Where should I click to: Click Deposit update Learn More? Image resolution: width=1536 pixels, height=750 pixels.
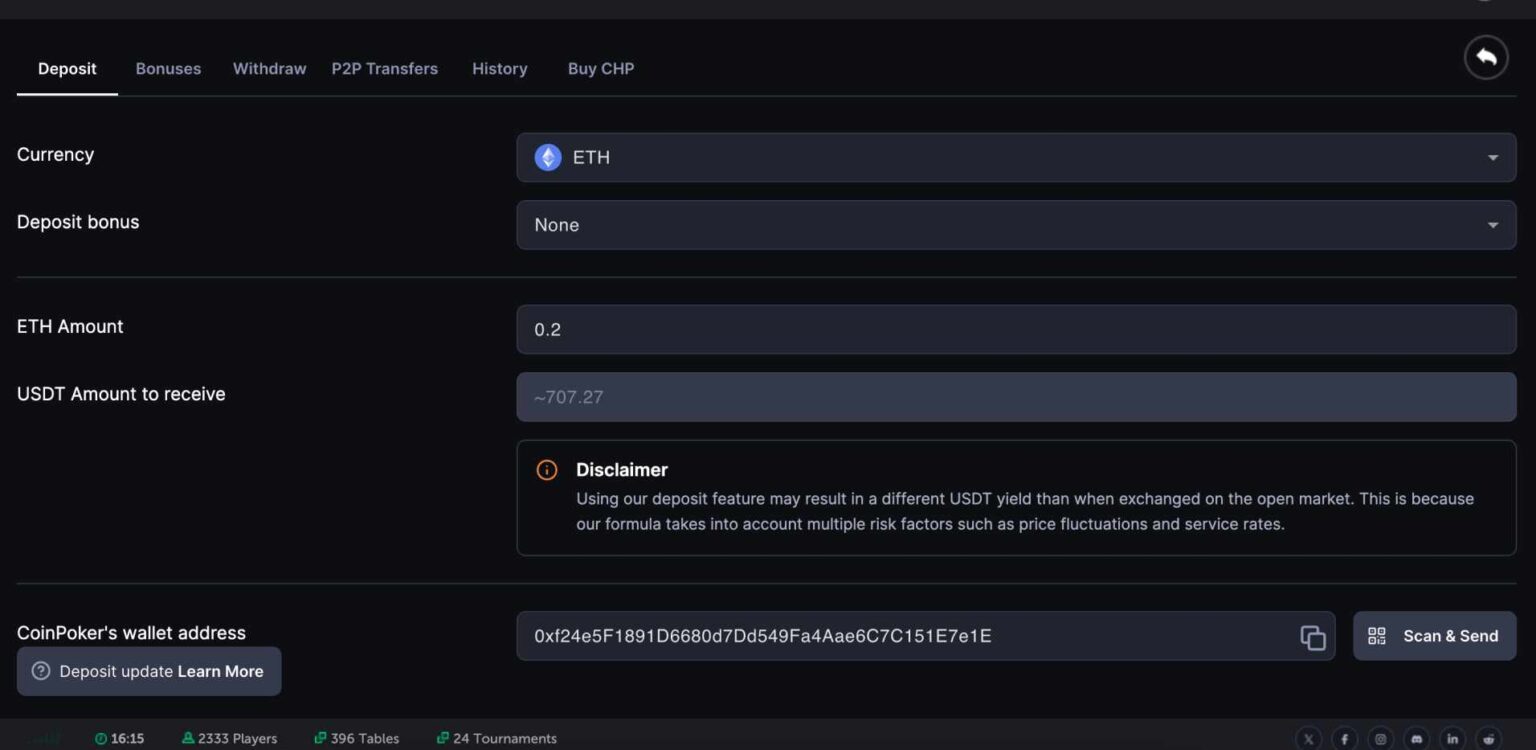[149, 671]
